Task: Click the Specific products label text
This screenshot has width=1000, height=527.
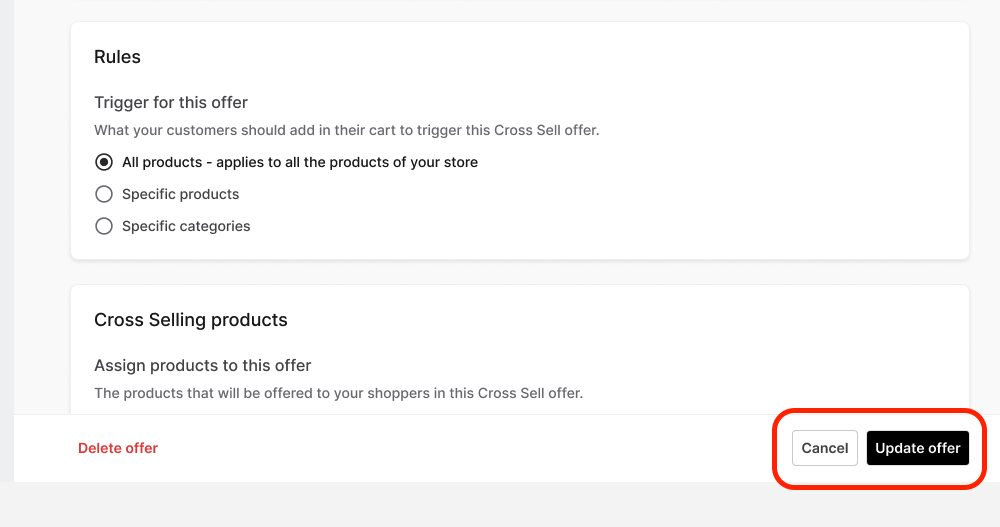Action: [180, 194]
